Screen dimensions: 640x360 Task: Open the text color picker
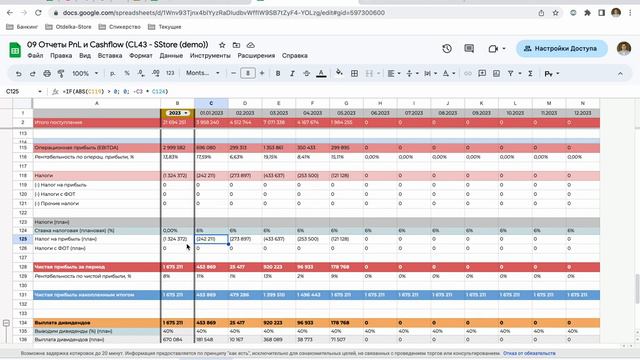pyautogui.click(x=321, y=73)
